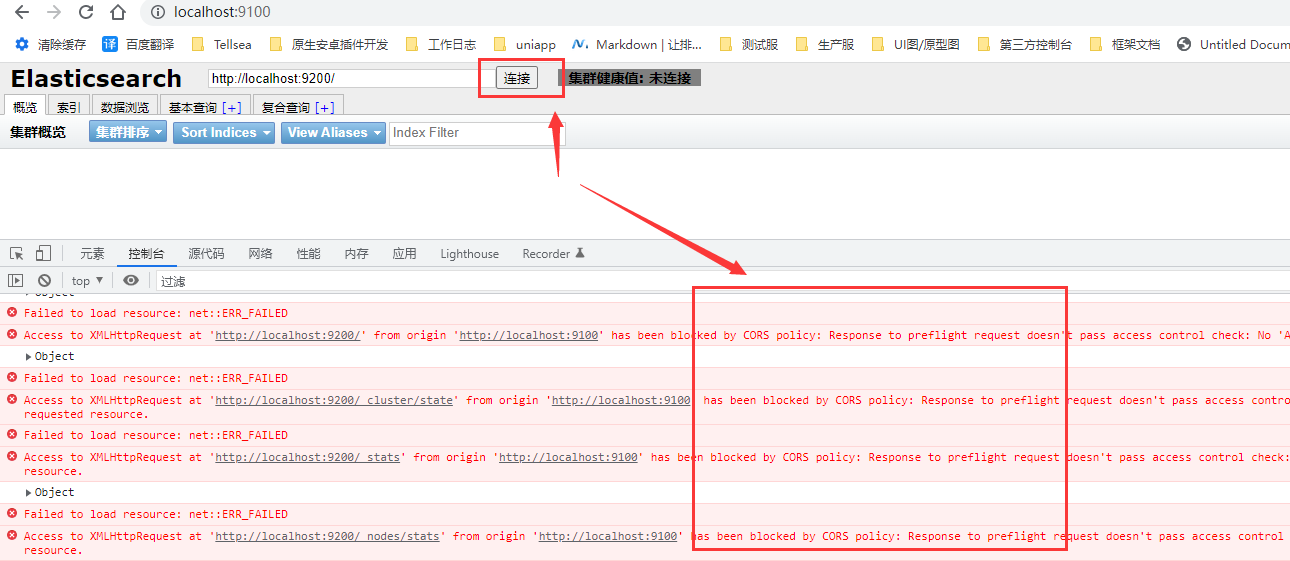Image resolution: width=1290 pixels, height=561 pixels.
Task: Open DevTools Recorder tab
Action: click(x=553, y=254)
